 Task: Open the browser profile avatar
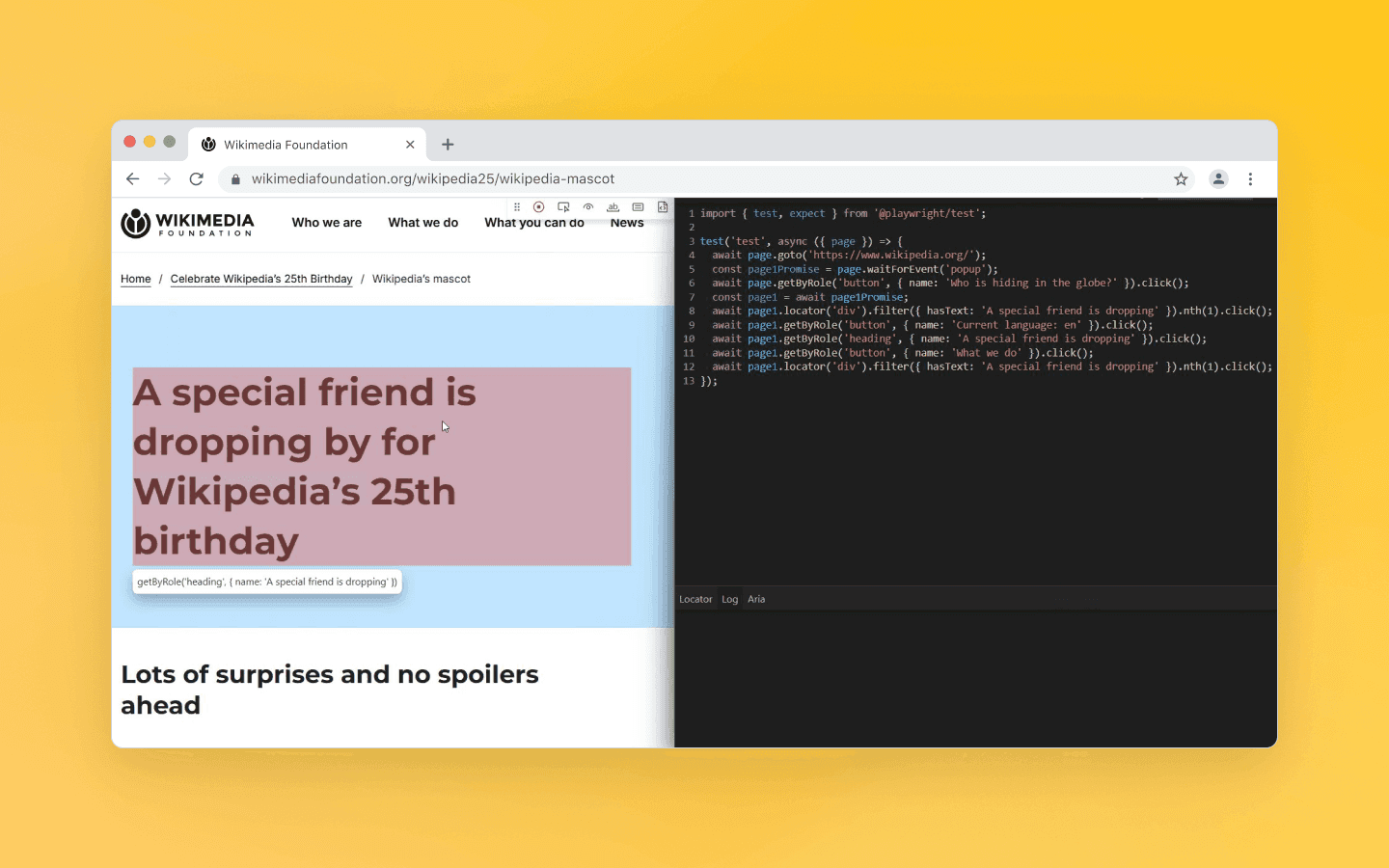(x=1217, y=178)
